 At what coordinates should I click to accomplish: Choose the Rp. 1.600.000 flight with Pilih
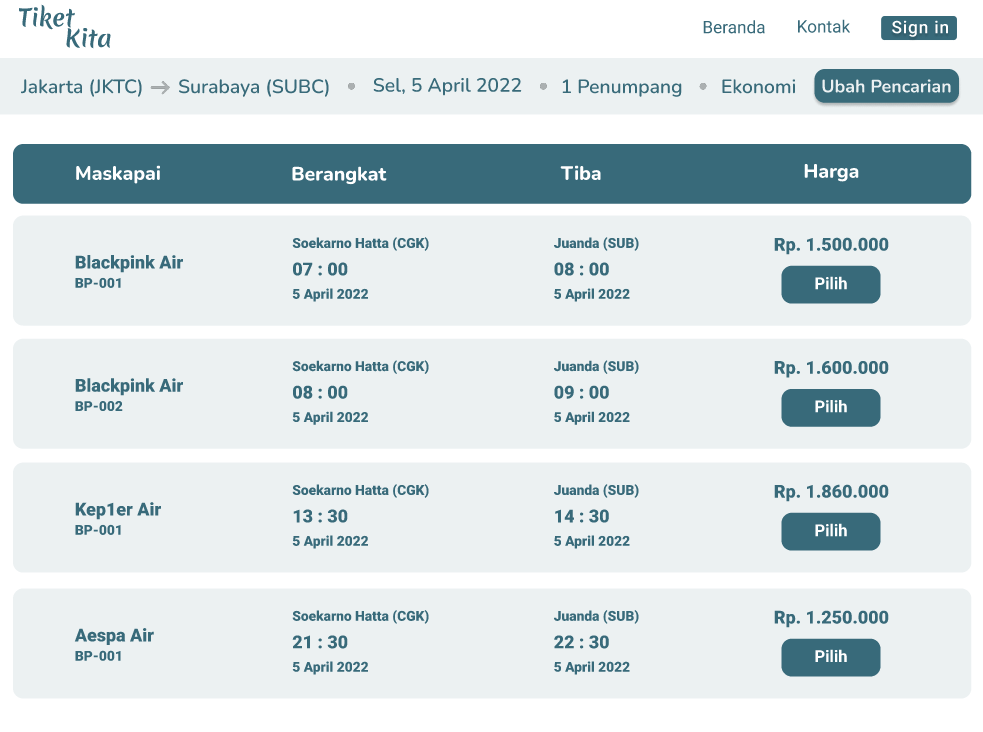click(831, 407)
